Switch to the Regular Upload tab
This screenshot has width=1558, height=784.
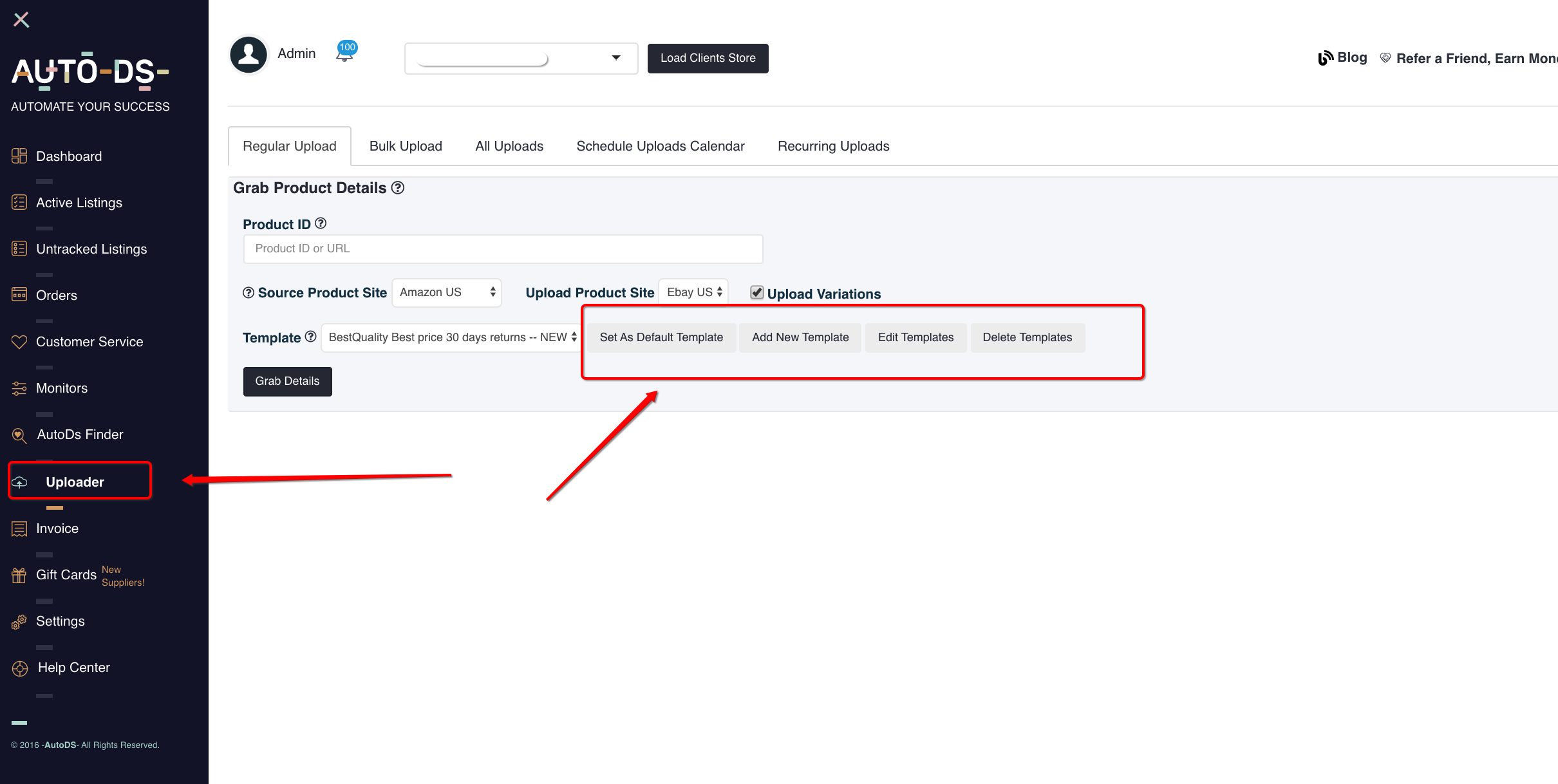290,146
